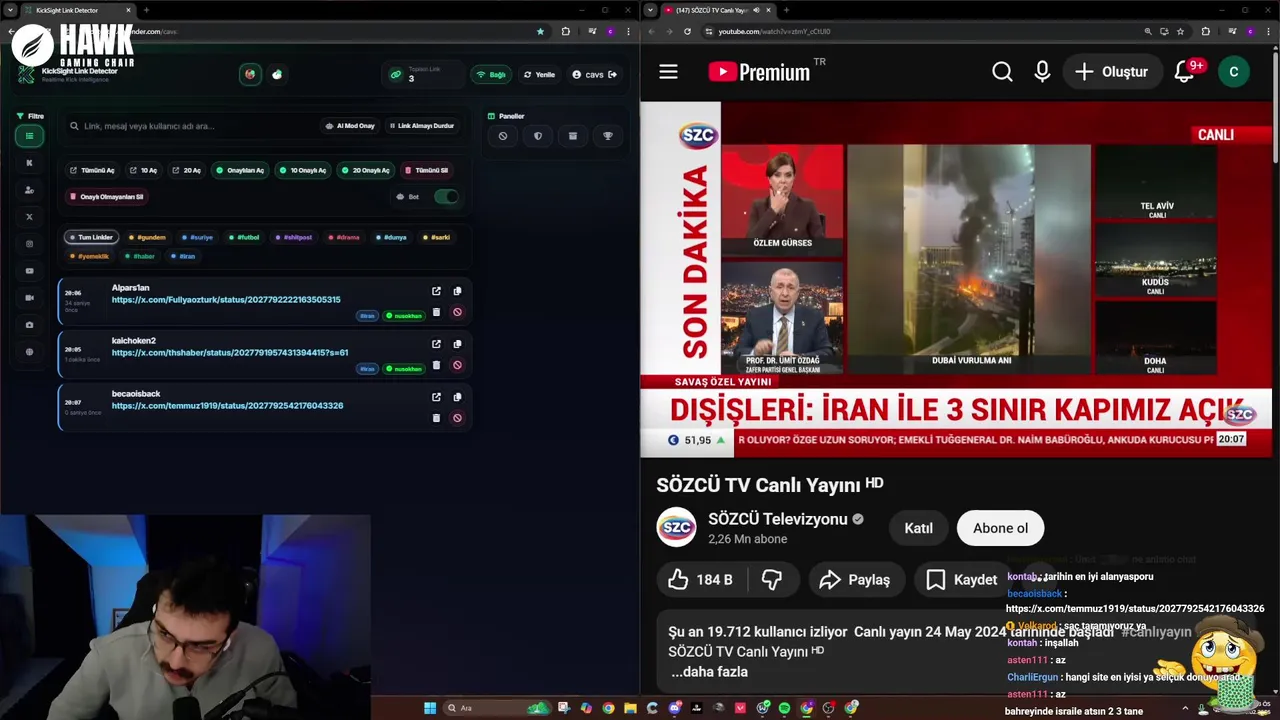This screenshot has height=720, width=1280.
Task: Select the video camera filter icon in sidebar
Action: 29,298
